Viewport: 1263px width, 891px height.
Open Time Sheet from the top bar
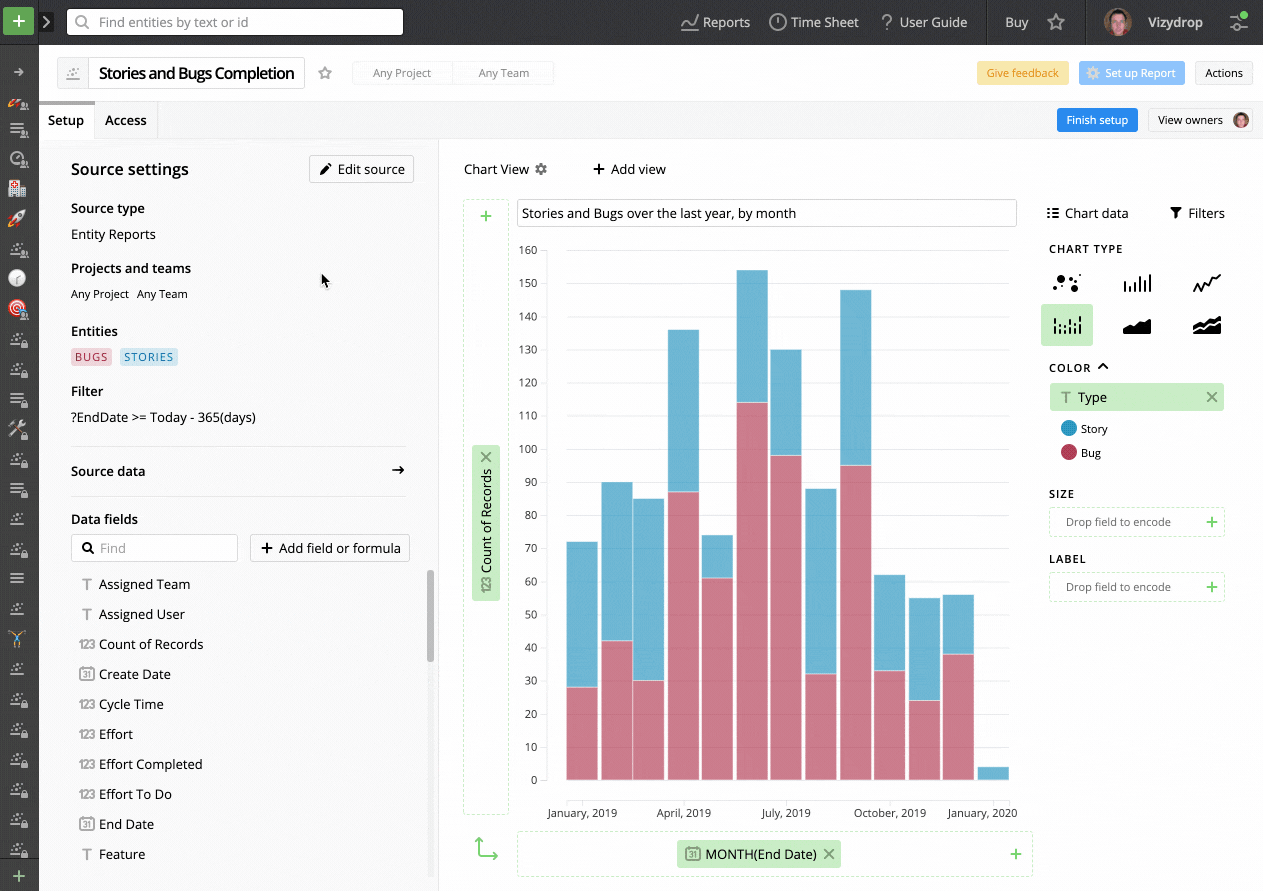814,21
